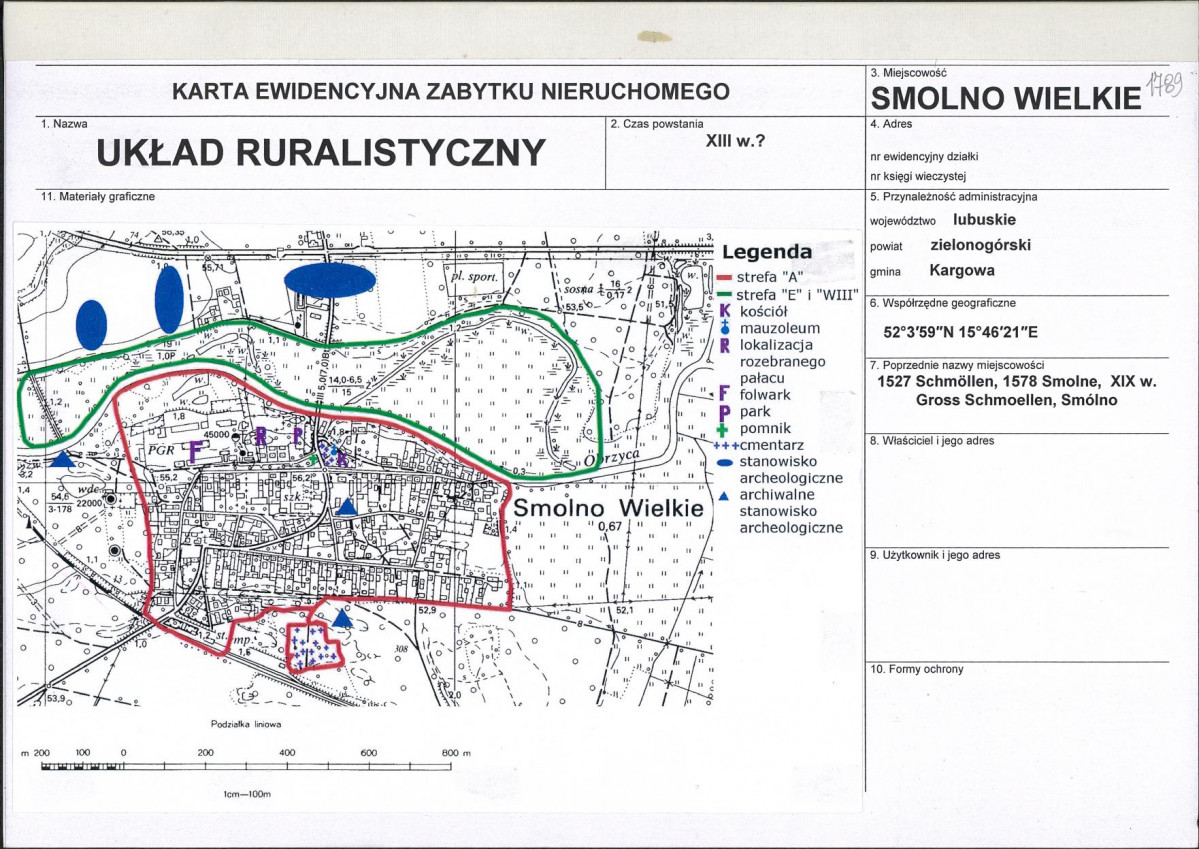Screen dimensions: 1199x849
Task: Click the label "nr księgi wieczystej"
Action: [x=918, y=176]
